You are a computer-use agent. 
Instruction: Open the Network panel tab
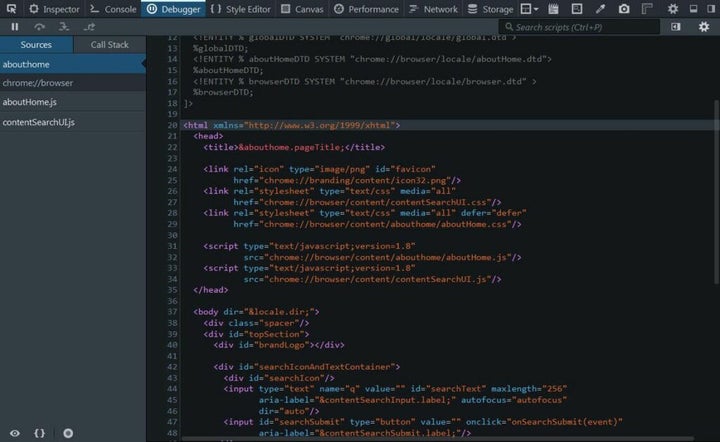(434, 9)
